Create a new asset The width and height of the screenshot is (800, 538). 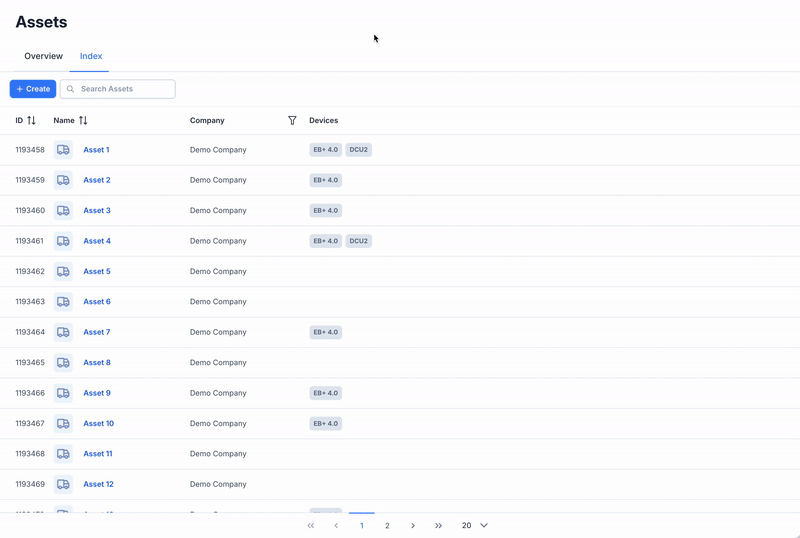tap(33, 89)
